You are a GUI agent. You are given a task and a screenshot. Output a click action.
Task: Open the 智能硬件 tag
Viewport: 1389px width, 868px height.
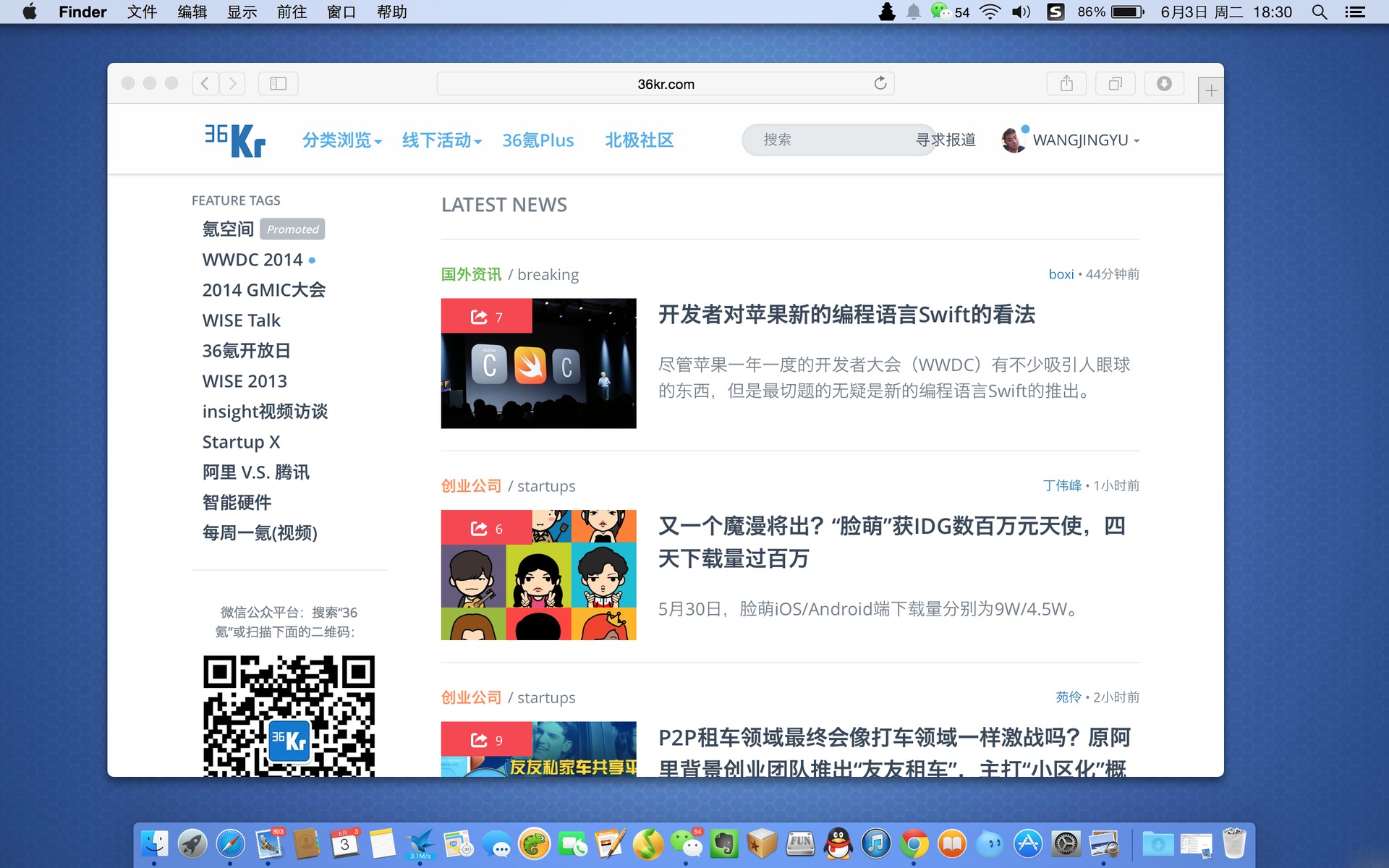click(x=237, y=503)
